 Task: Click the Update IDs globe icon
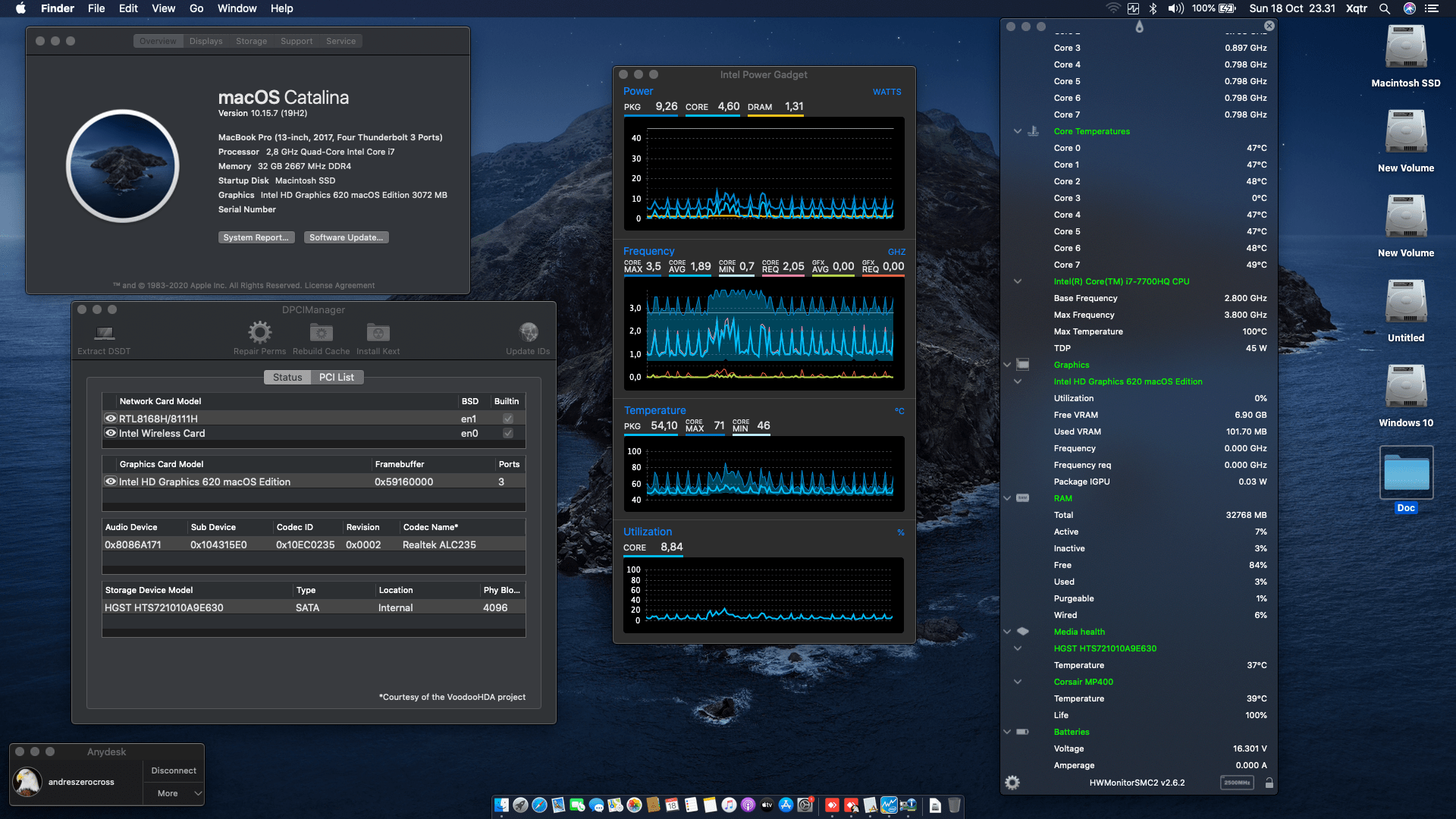click(x=529, y=332)
